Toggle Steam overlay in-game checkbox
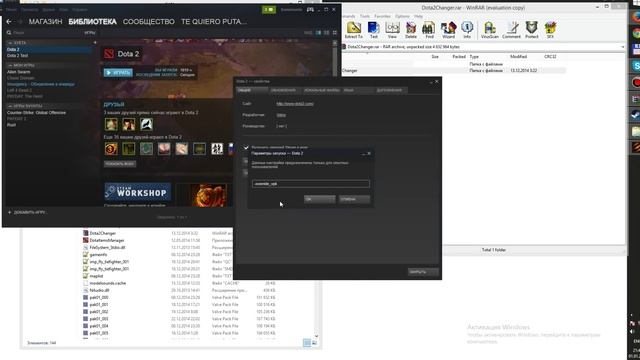 point(246,147)
